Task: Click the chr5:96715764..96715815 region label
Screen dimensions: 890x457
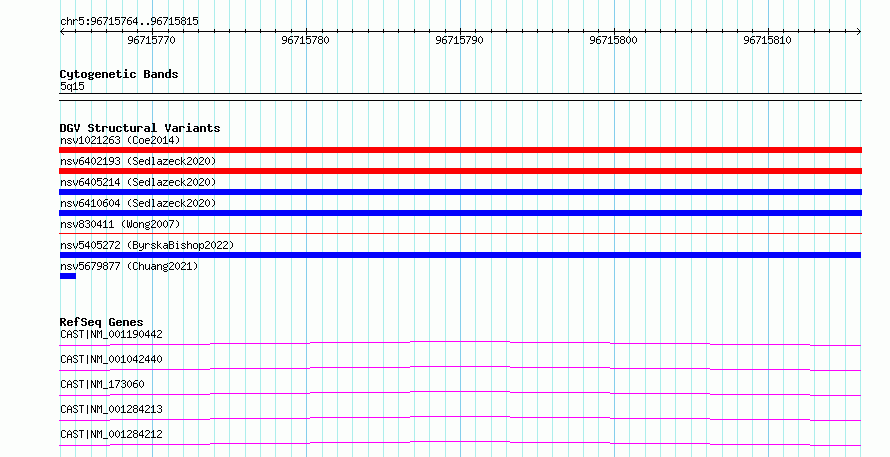Action: click(x=129, y=22)
